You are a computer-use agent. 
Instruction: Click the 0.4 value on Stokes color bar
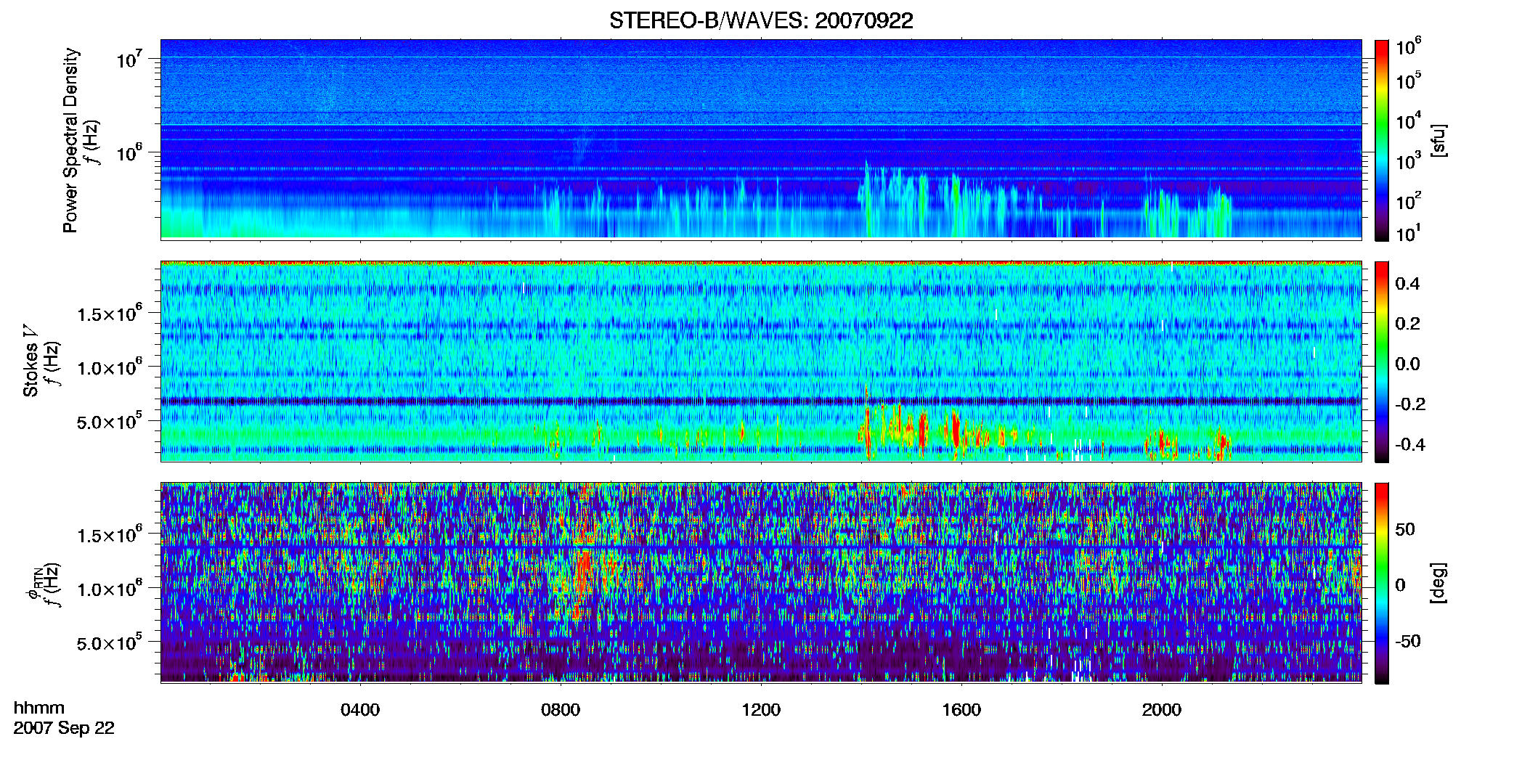point(1407,284)
